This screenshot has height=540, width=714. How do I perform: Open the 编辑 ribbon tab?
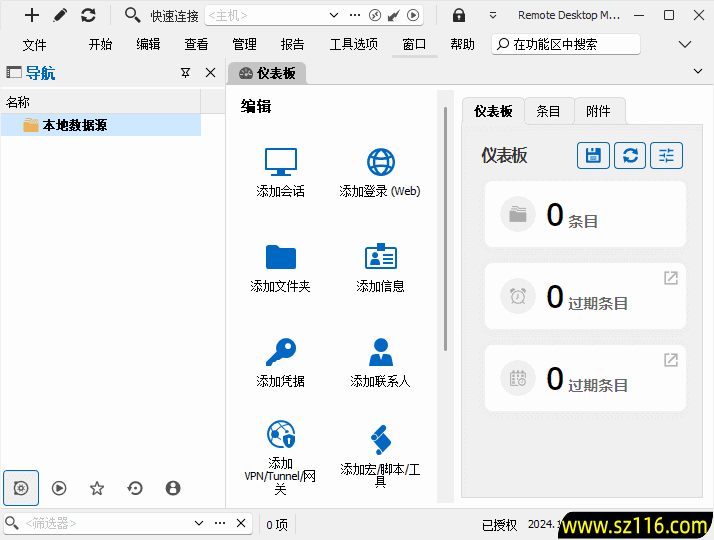(148, 45)
